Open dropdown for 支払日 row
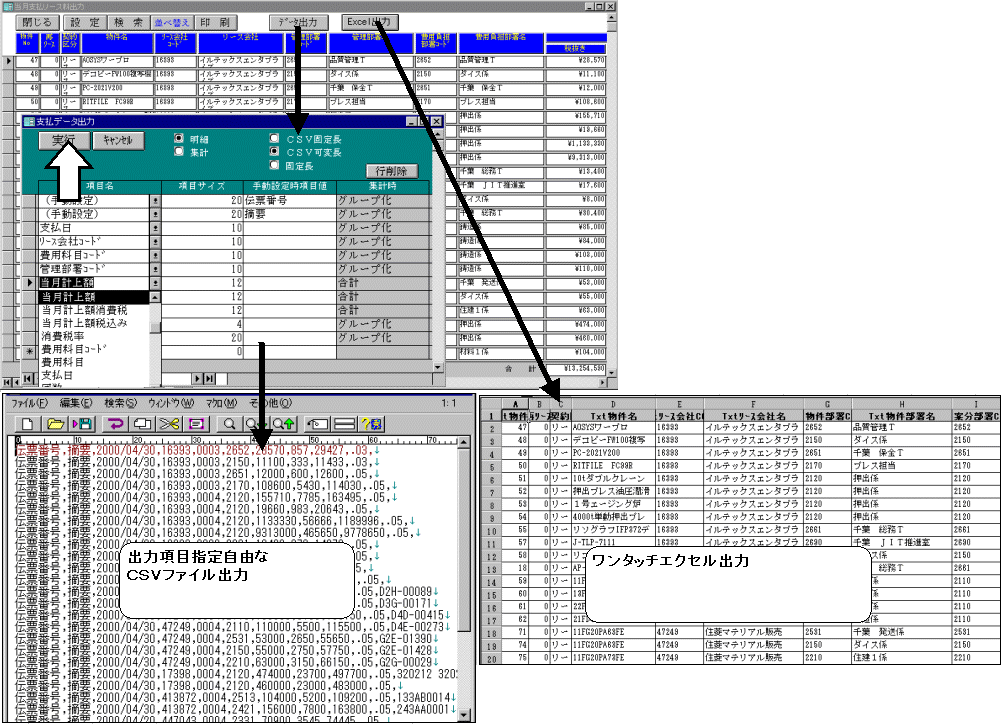 (x=155, y=228)
